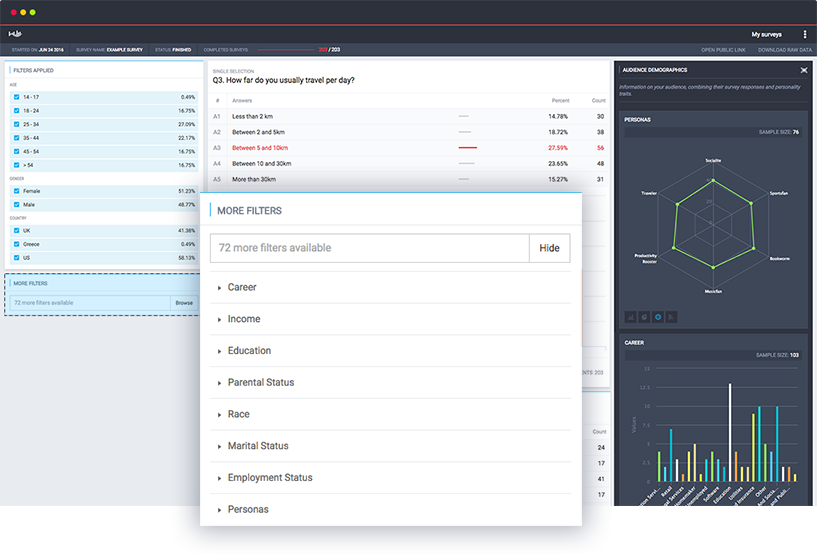The height and width of the screenshot is (555, 817).
Task: Close the Audience Demographics panel
Action: coord(804,70)
